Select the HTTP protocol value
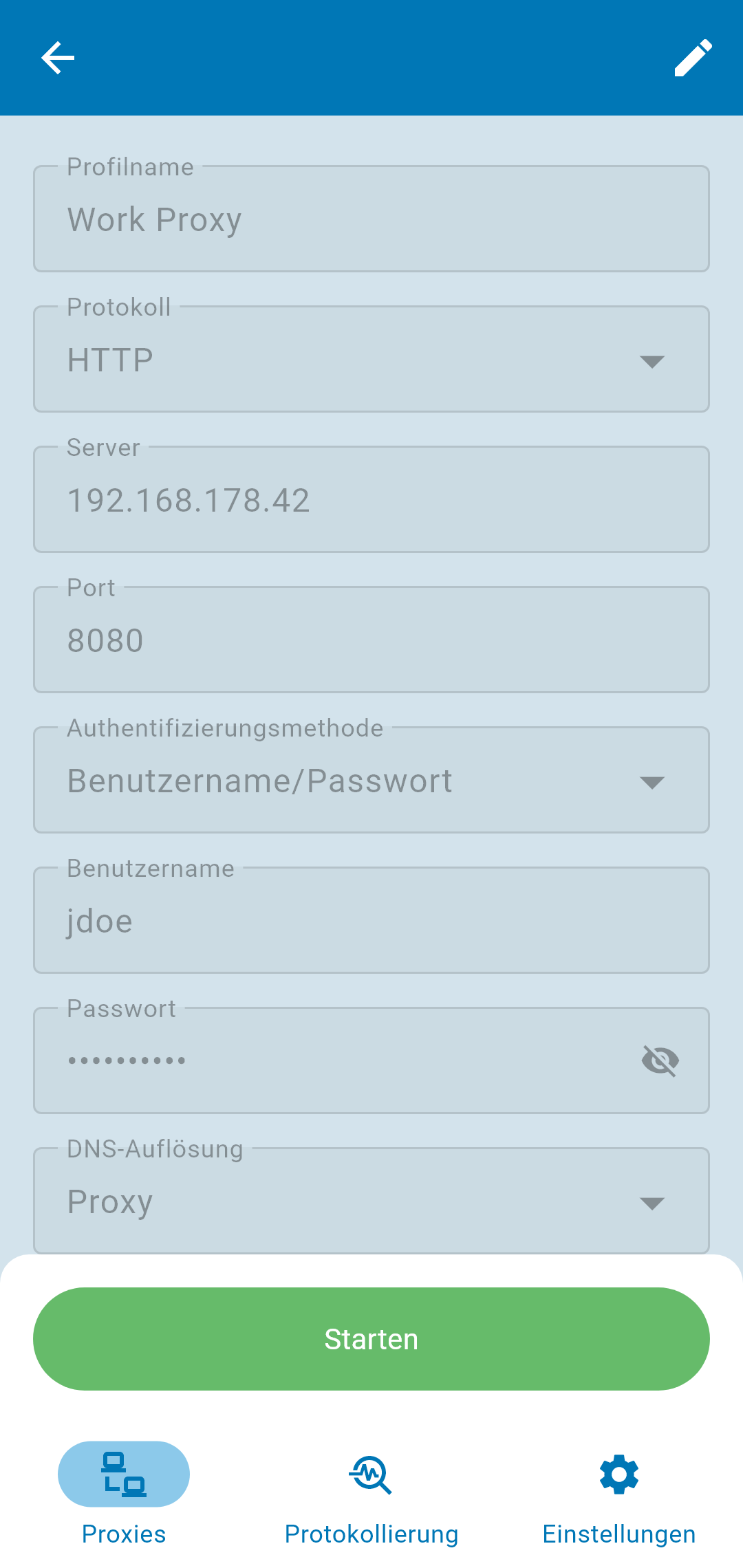Viewport: 743px width, 1568px height. click(x=110, y=360)
